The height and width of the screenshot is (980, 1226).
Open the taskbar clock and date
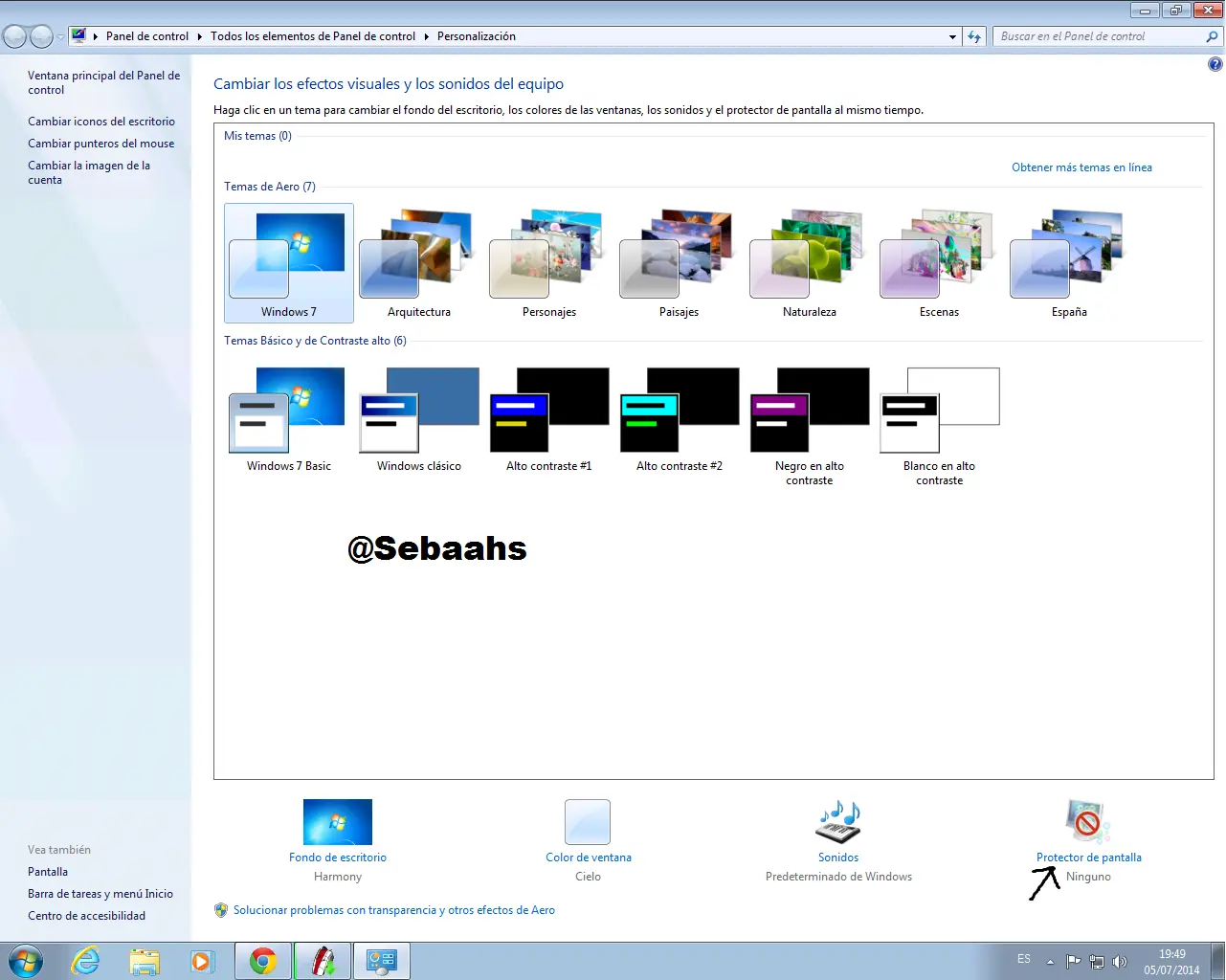(1172, 962)
